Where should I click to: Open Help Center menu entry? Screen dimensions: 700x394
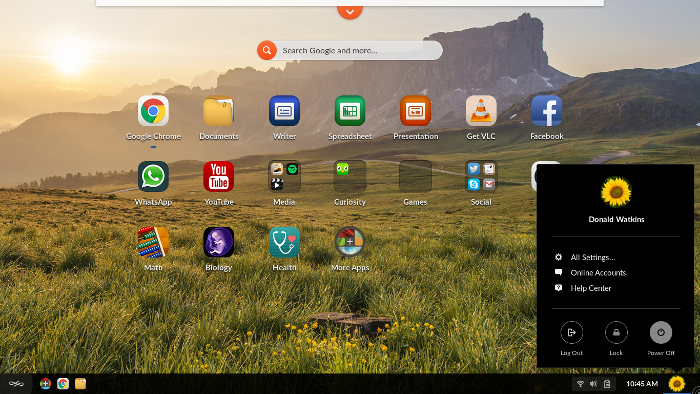tap(590, 288)
